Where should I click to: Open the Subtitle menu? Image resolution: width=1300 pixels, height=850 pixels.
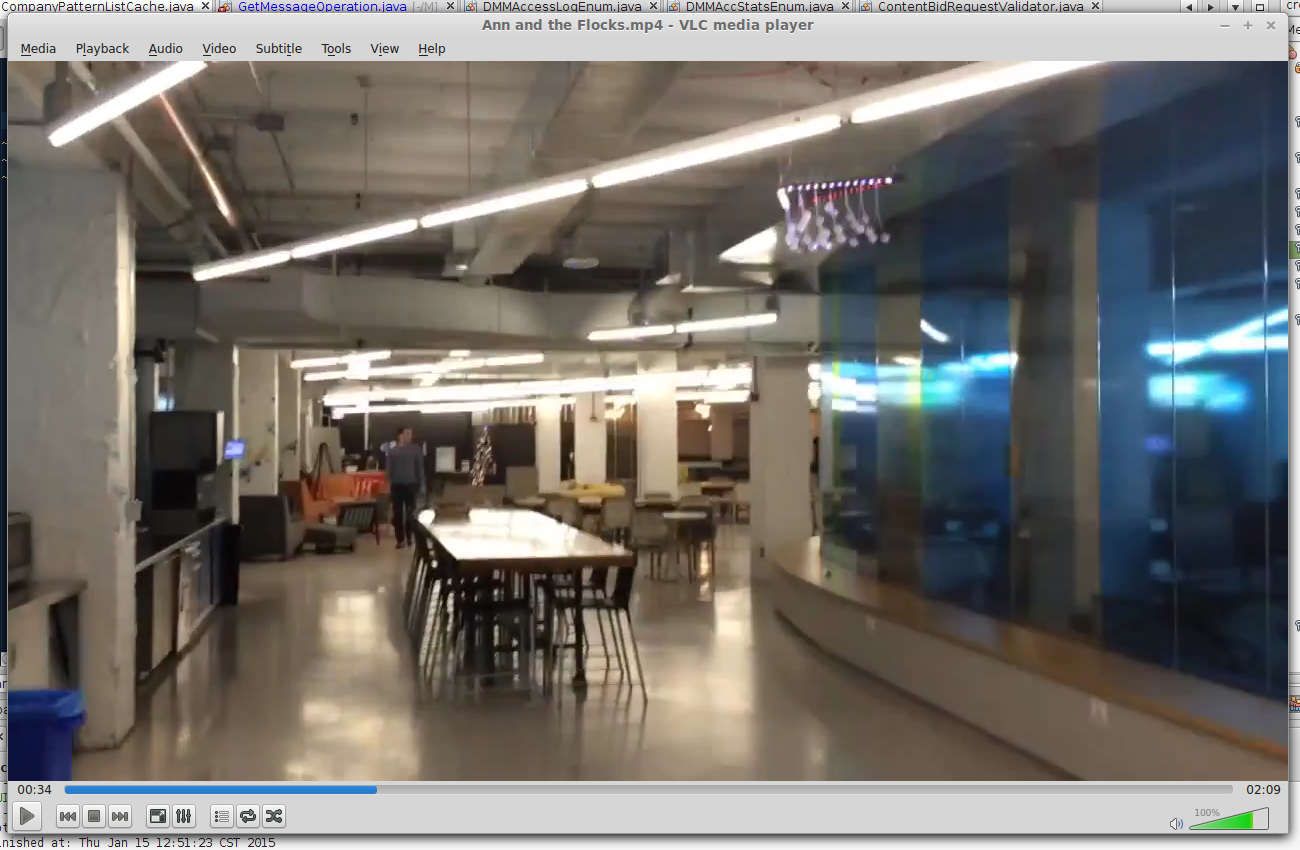(x=278, y=48)
